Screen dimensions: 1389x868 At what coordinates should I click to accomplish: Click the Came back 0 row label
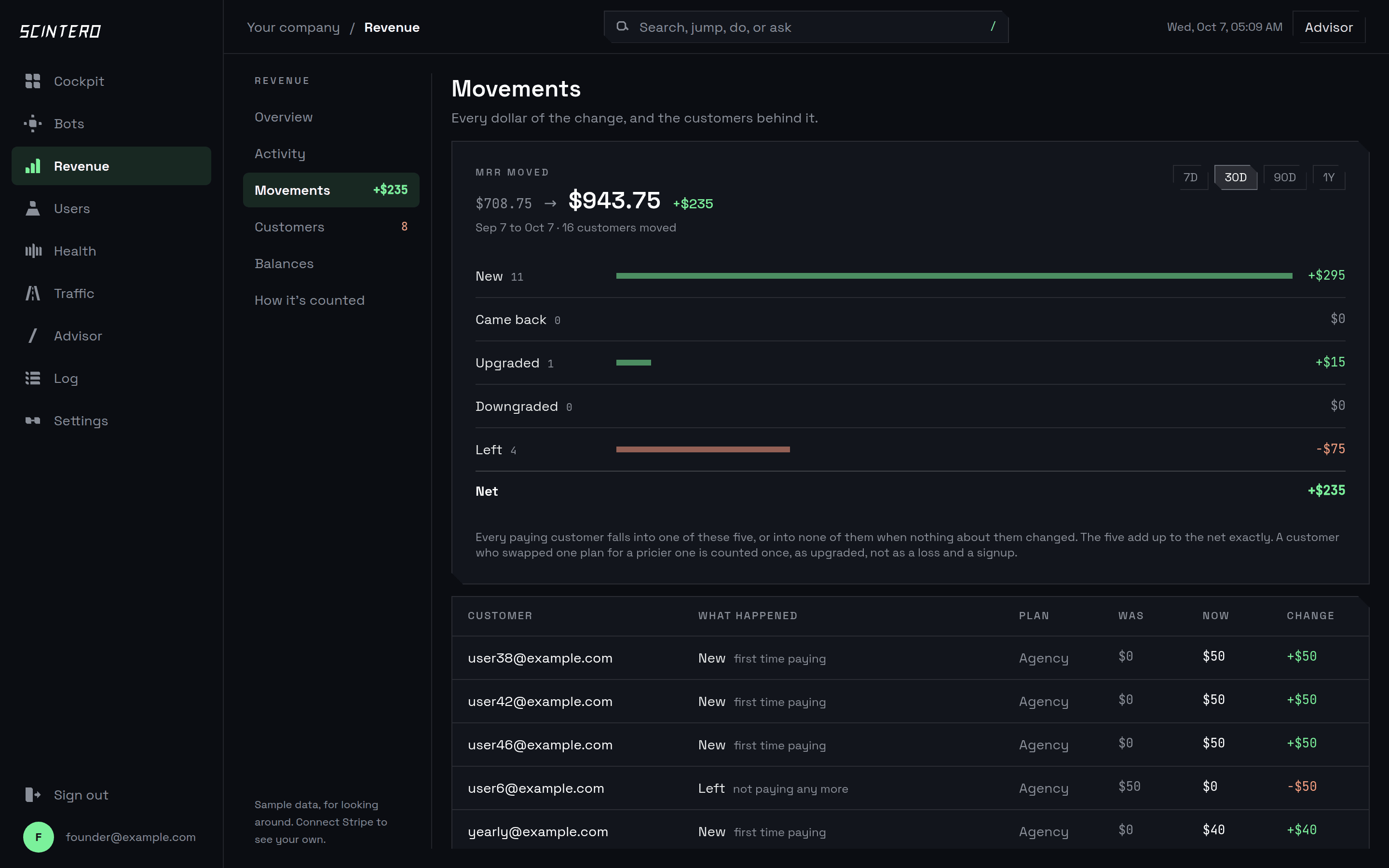(517, 319)
